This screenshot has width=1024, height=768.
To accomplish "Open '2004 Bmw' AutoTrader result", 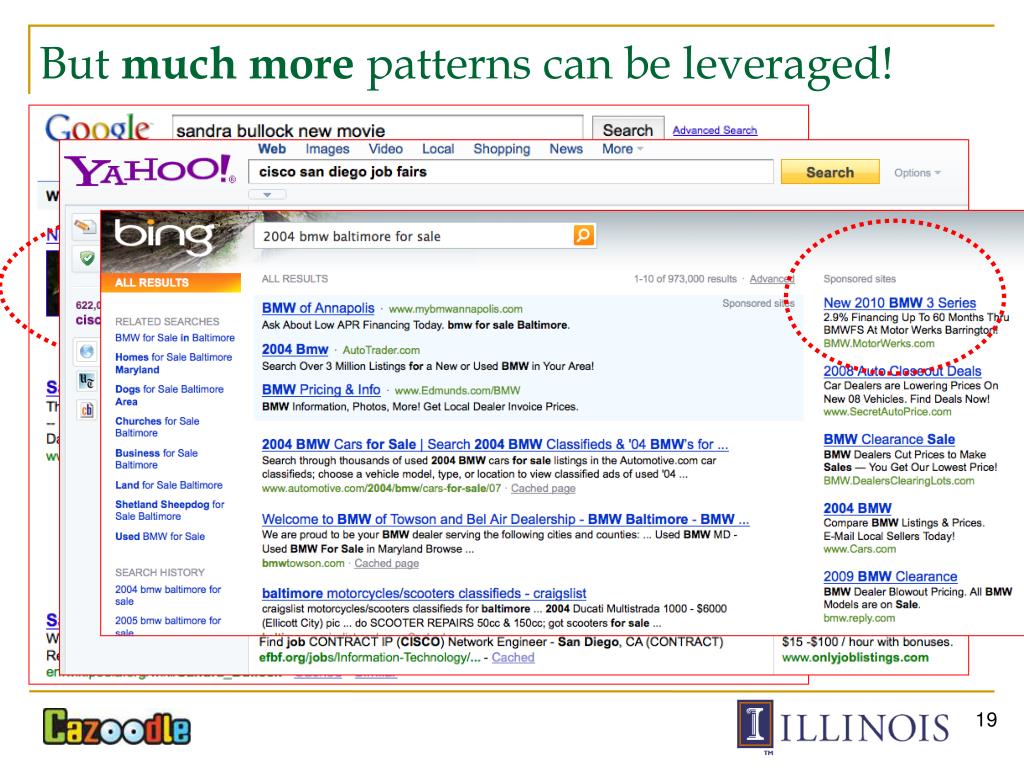I will click(295, 349).
